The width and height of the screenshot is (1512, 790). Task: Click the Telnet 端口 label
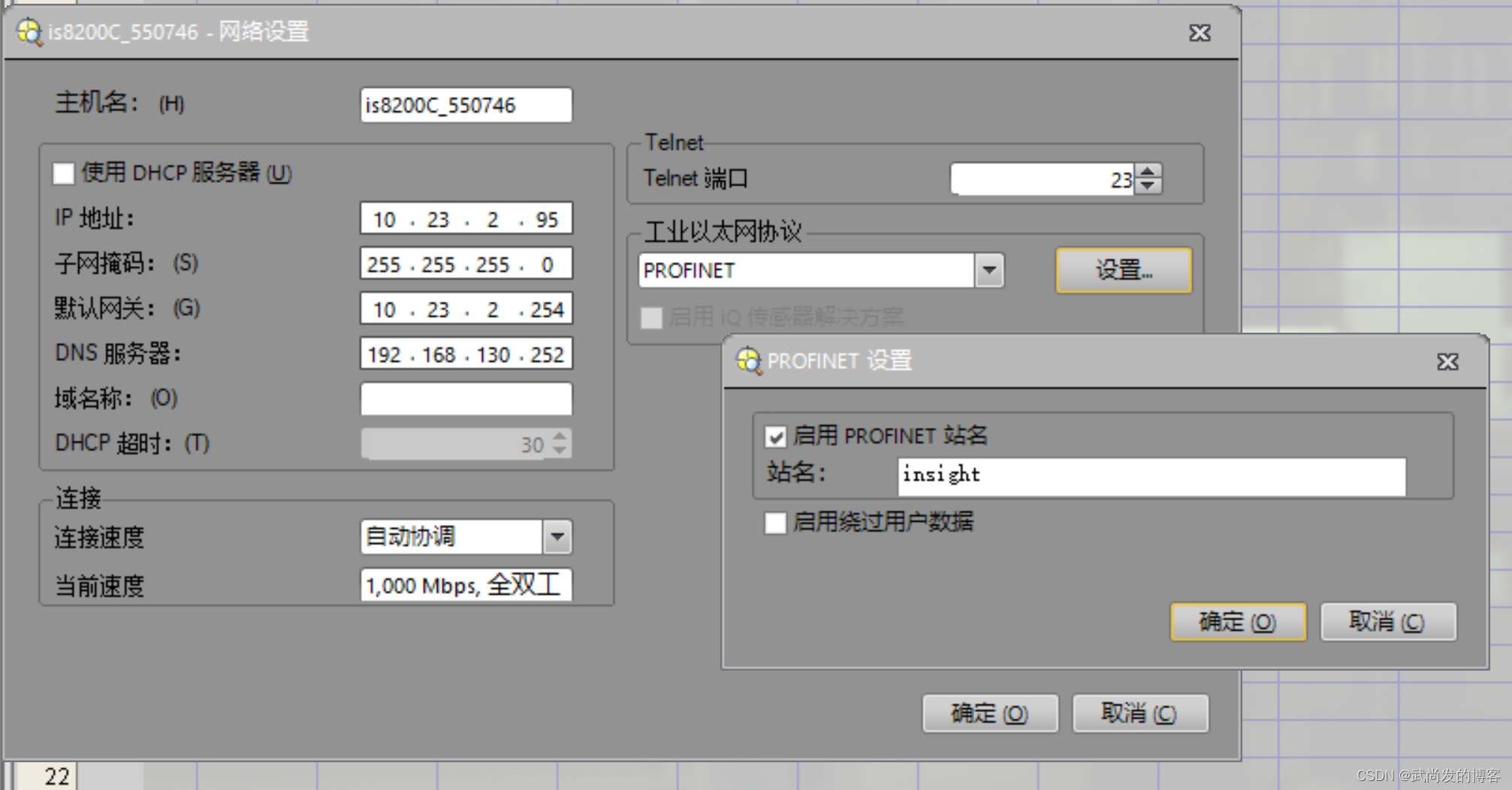pyautogui.click(x=696, y=179)
